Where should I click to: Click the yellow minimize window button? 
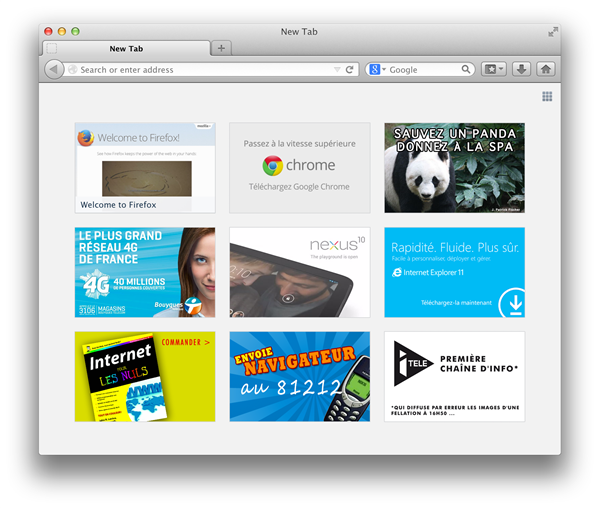(x=62, y=31)
